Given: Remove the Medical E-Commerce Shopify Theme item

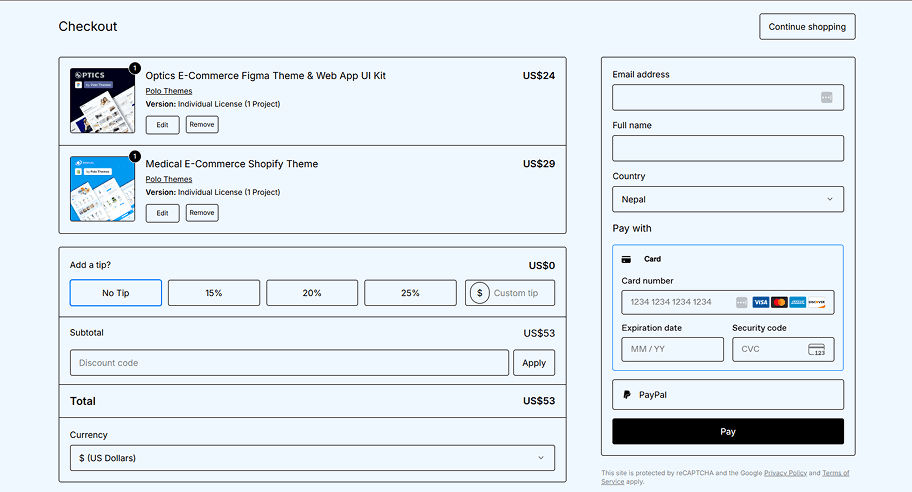Looking at the screenshot, I should tap(202, 213).
